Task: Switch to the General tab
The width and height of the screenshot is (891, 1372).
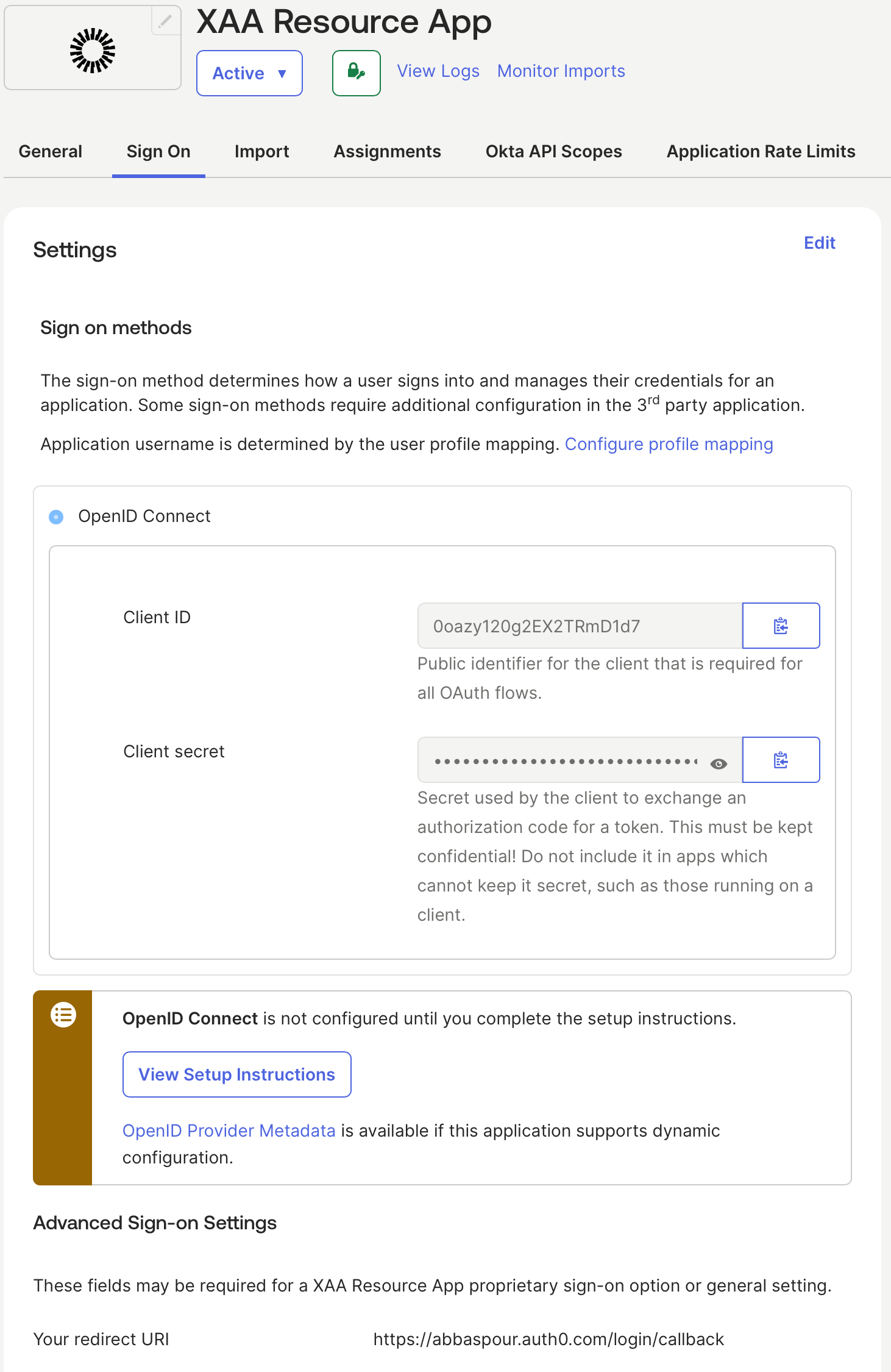Action: (51, 151)
